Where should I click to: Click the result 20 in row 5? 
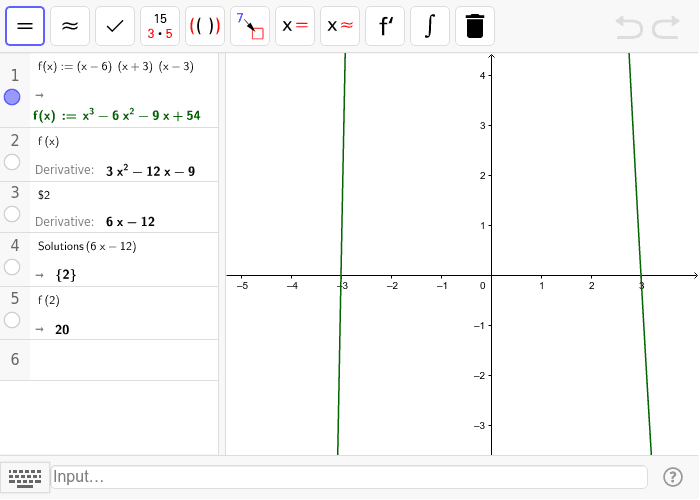click(x=62, y=330)
